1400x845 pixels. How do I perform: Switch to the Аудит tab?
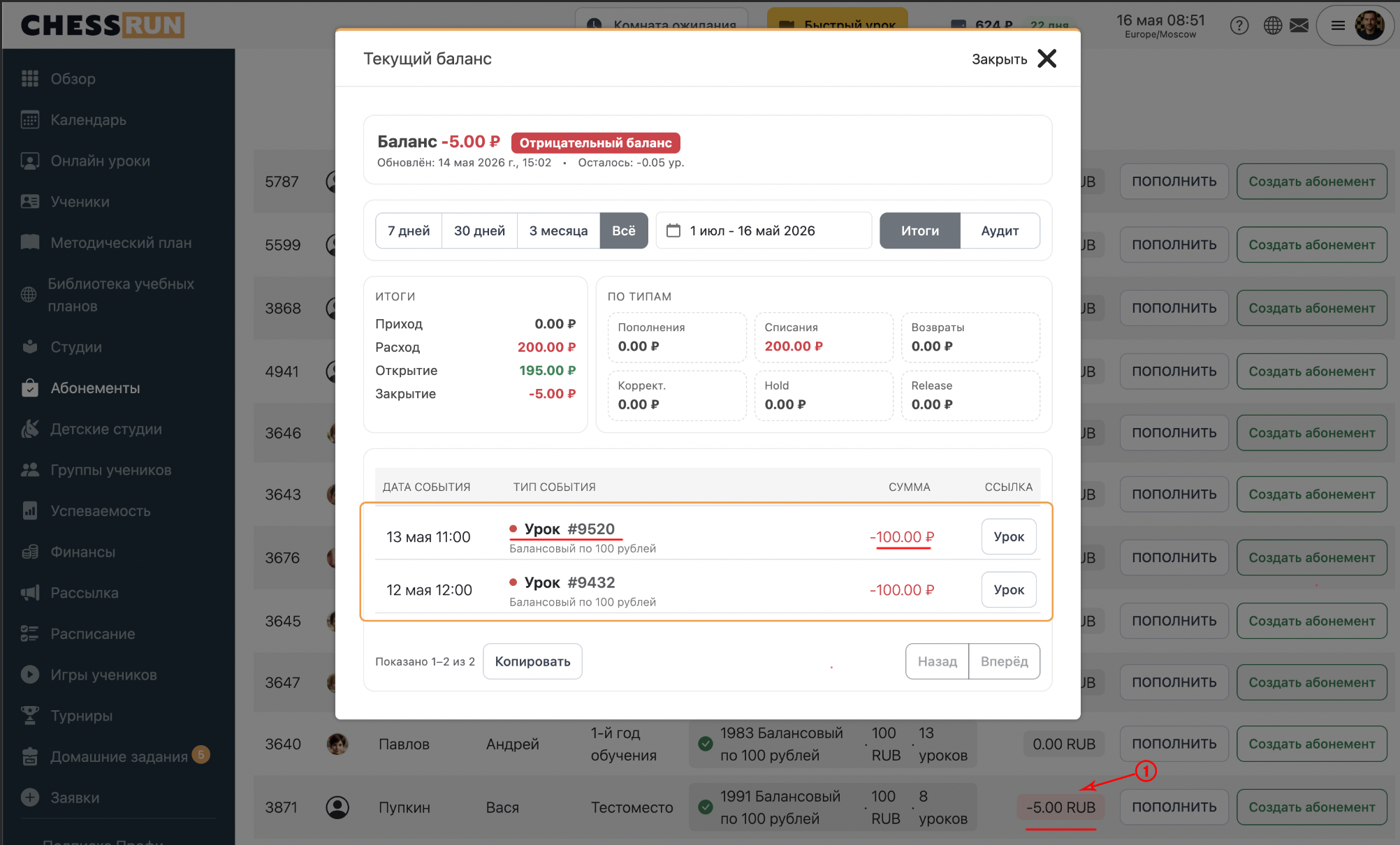pos(1000,230)
